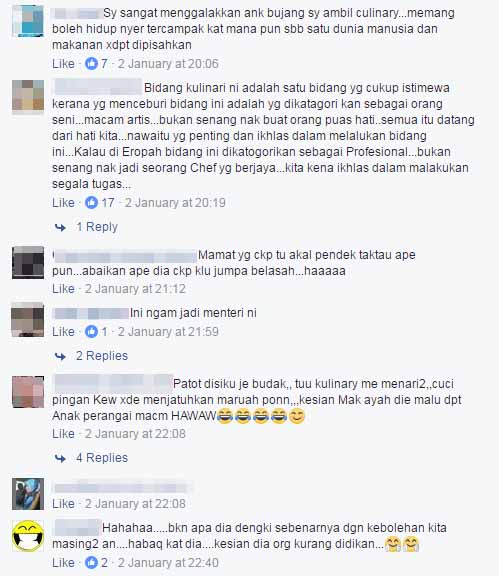The width and height of the screenshot is (499, 576).
Task: Click thumbs-up icon showing 17 likes
Action: [x=91, y=202]
